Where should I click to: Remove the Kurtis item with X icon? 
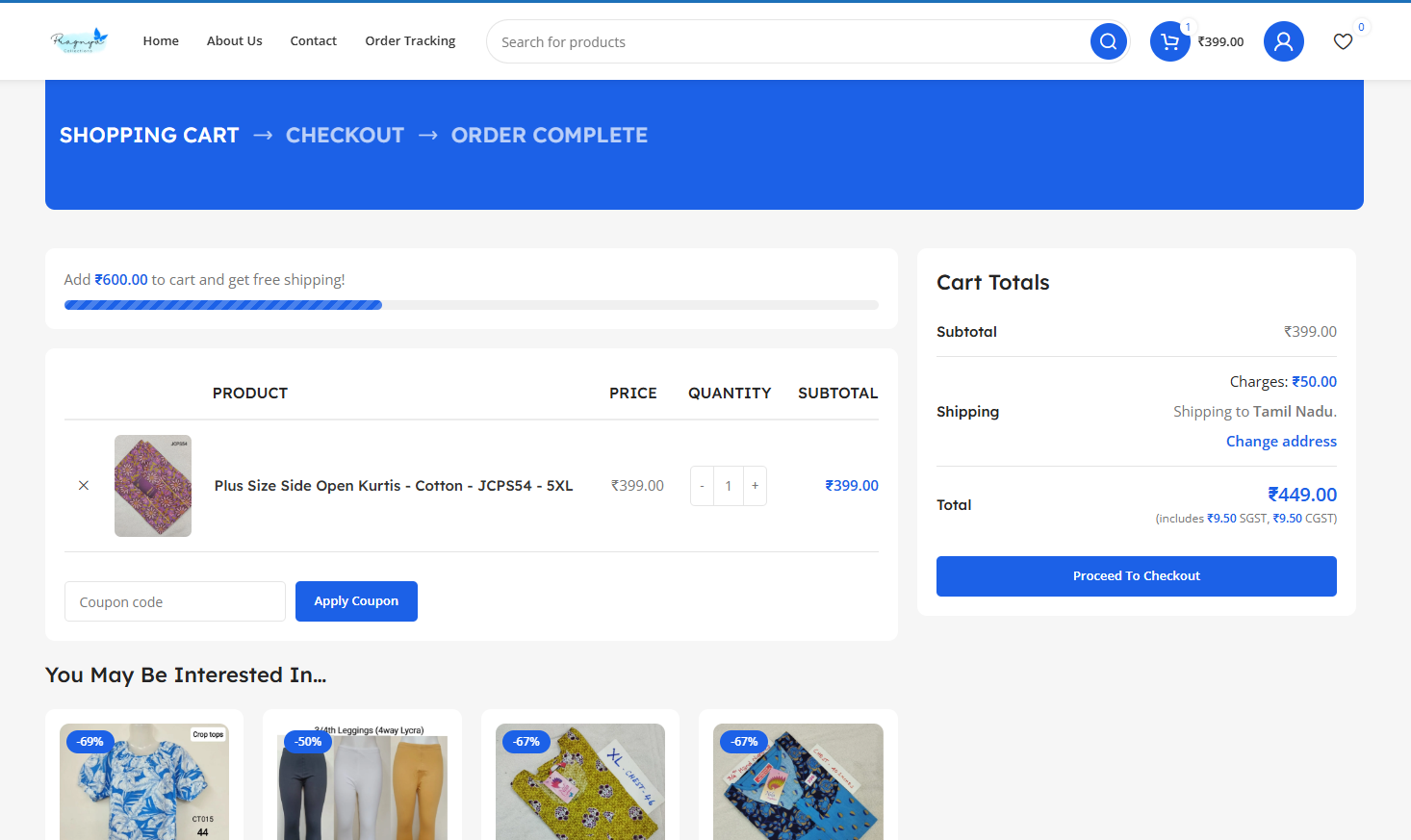tap(84, 486)
